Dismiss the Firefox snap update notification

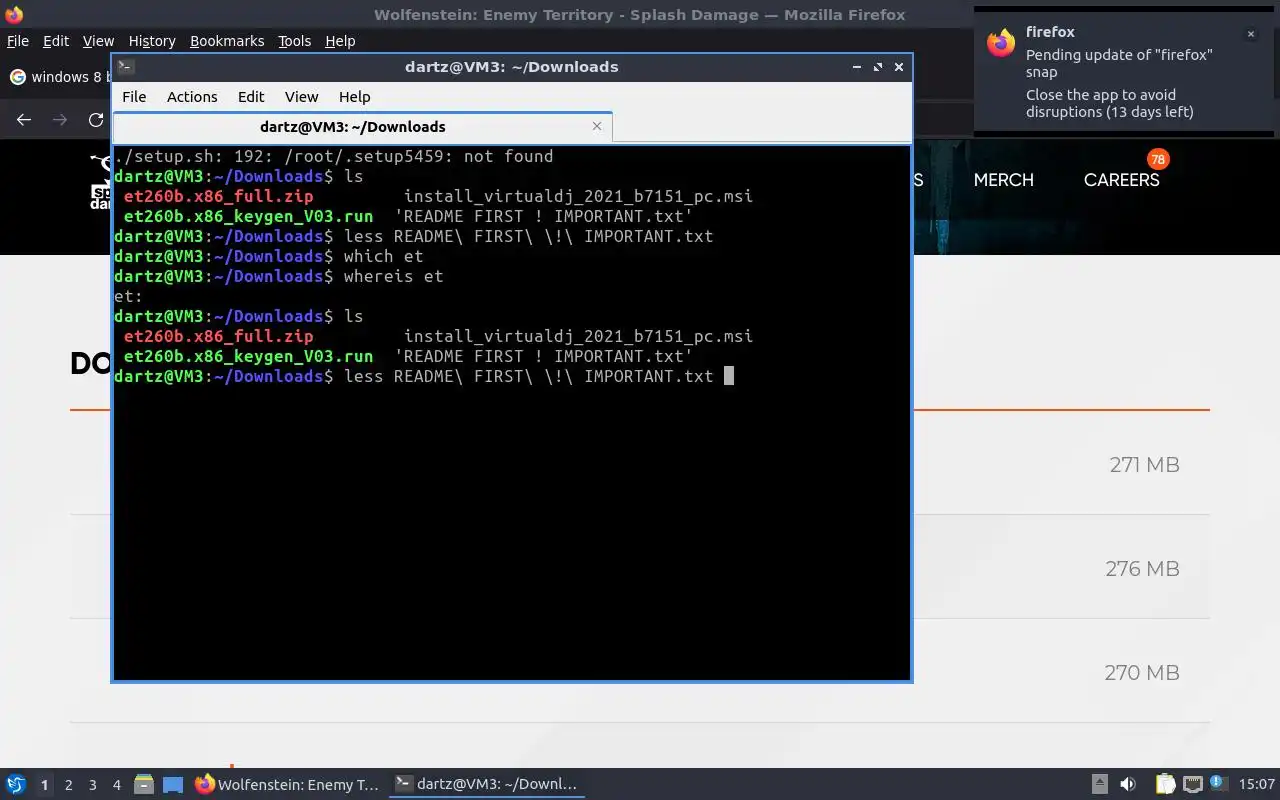click(x=1250, y=34)
